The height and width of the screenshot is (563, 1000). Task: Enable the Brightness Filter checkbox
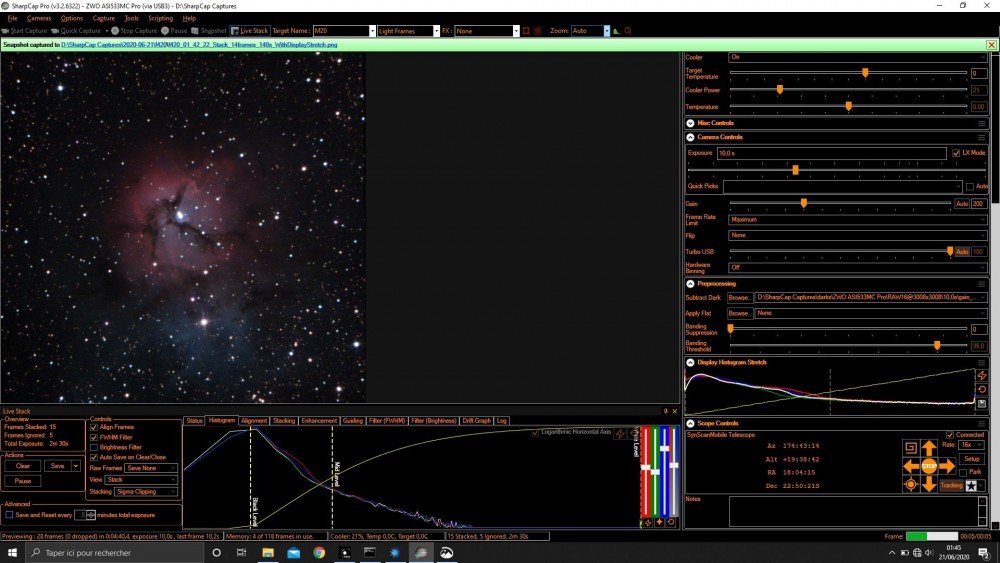(94, 447)
